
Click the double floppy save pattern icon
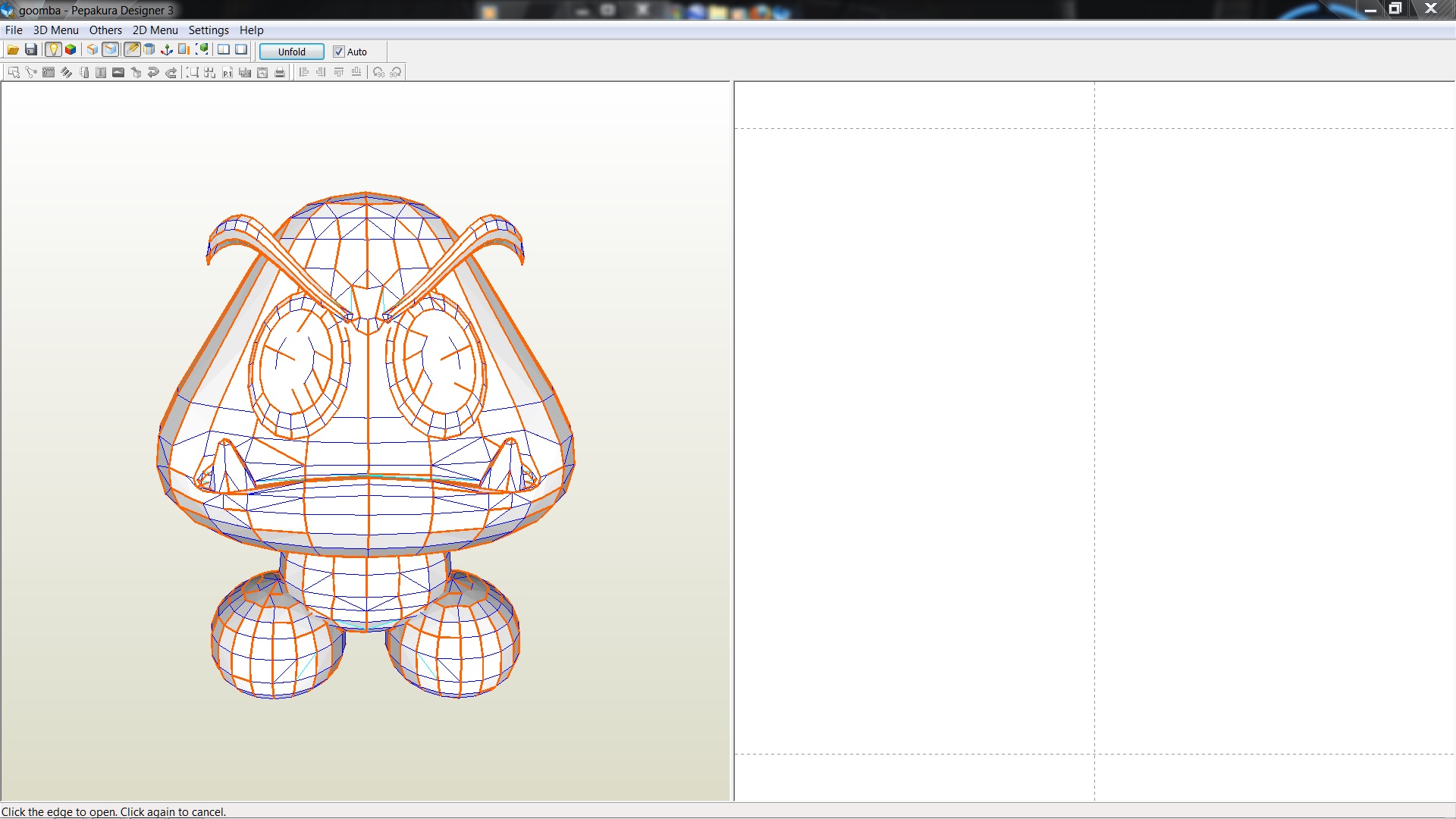coord(245,73)
